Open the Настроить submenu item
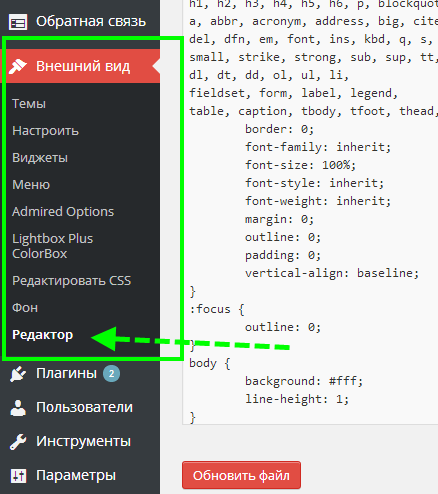This screenshot has height=494, width=438. pos(45,131)
